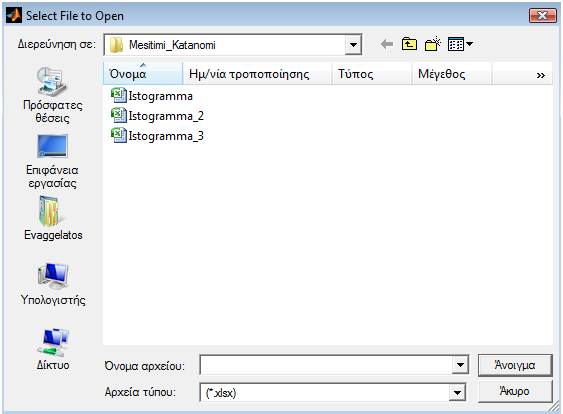The image size is (563, 414).
Task: Select the file name Istogramma_2
Action: point(166,116)
